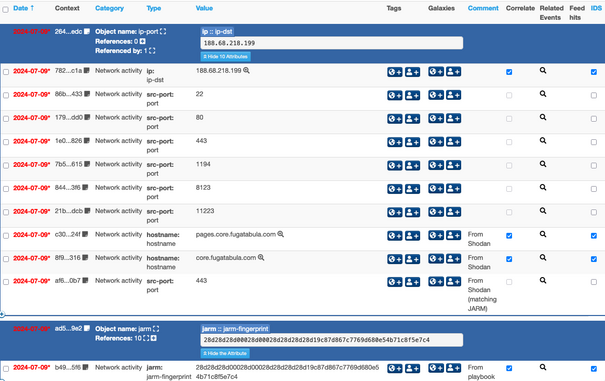The width and height of the screenshot is (605, 381).
Task: Click the jarm-fingerprint value field
Action: 331,340
